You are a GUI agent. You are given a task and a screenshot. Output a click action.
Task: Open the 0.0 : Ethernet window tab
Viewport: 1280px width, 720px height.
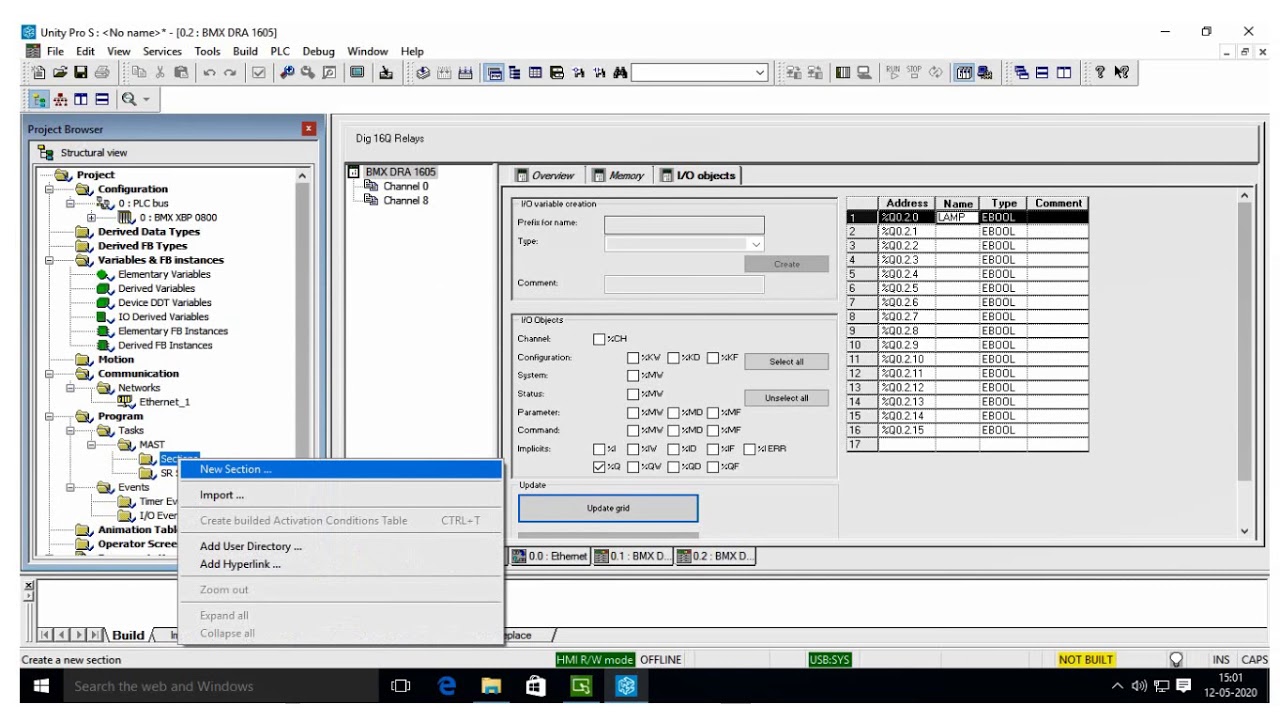click(549, 556)
